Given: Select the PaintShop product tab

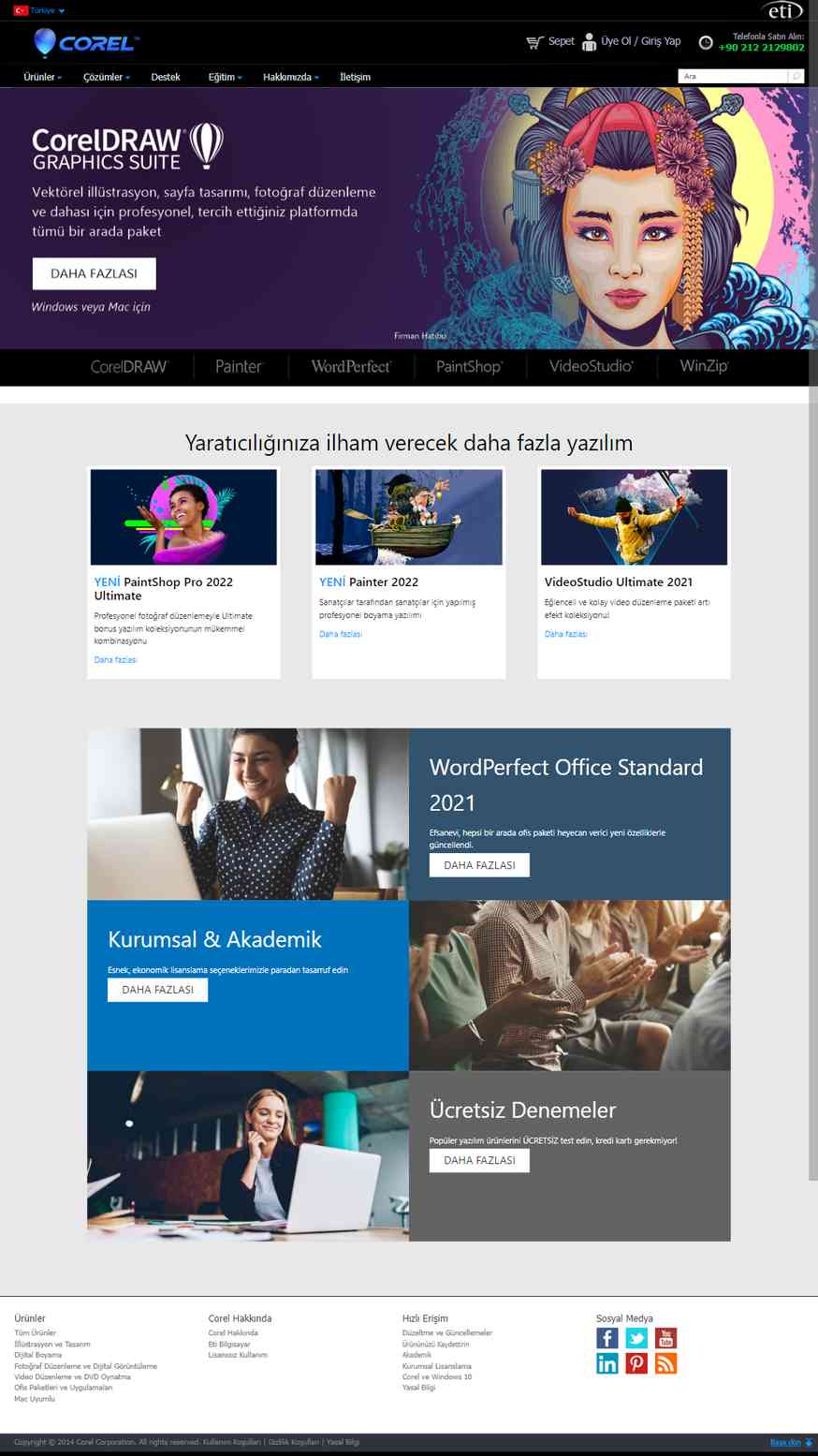Looking at the screenshot, I should point(470,366).
